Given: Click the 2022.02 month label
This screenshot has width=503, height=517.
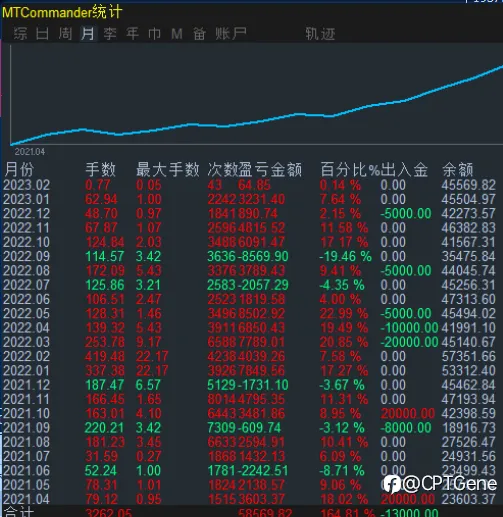Looking at the screenshot, I should (26, 356).
